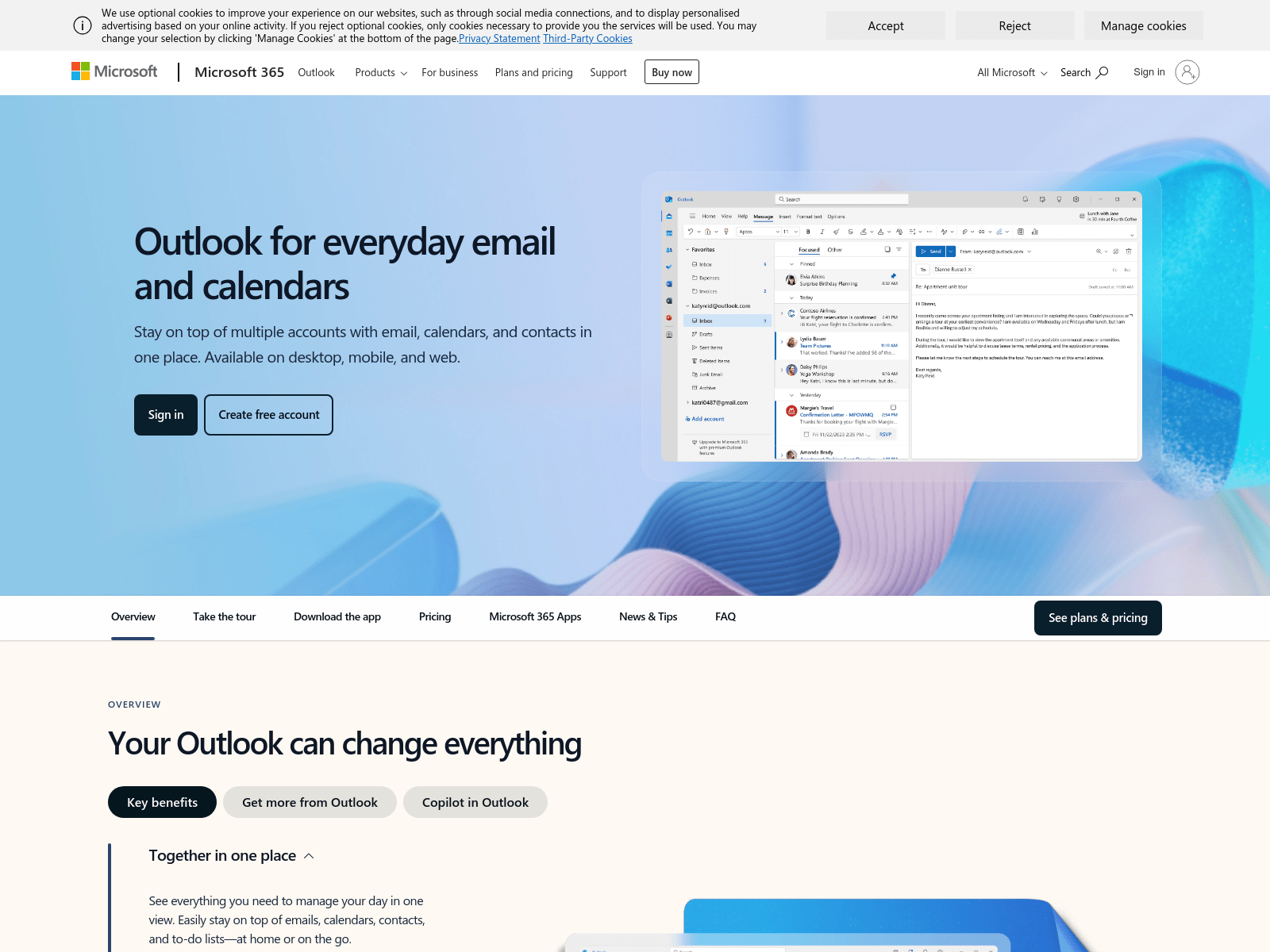
Task: Click 'Outlook for everyday email' heading
Action: point(344,264)
